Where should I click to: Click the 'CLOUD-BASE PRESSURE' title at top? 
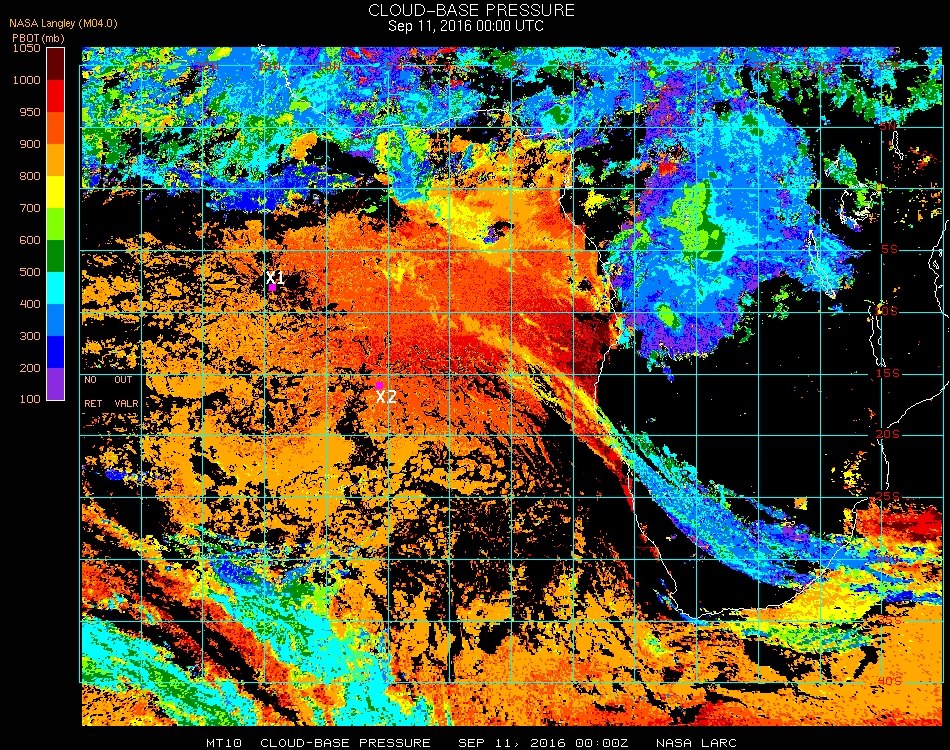coord(471,10)
